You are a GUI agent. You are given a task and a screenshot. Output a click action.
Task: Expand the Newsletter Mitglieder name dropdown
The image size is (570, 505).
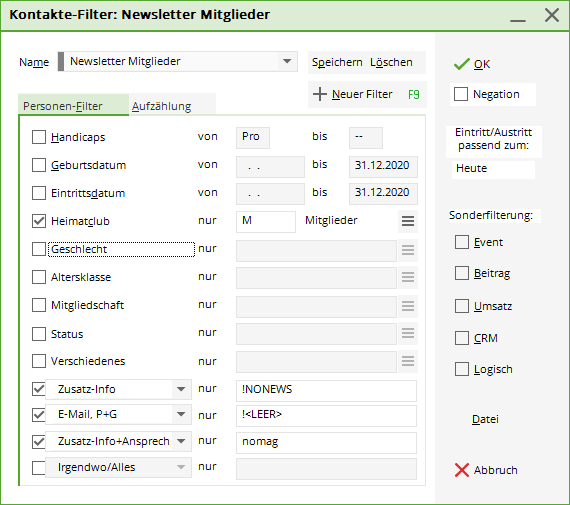pyautogui.click(x=287, y=61)
